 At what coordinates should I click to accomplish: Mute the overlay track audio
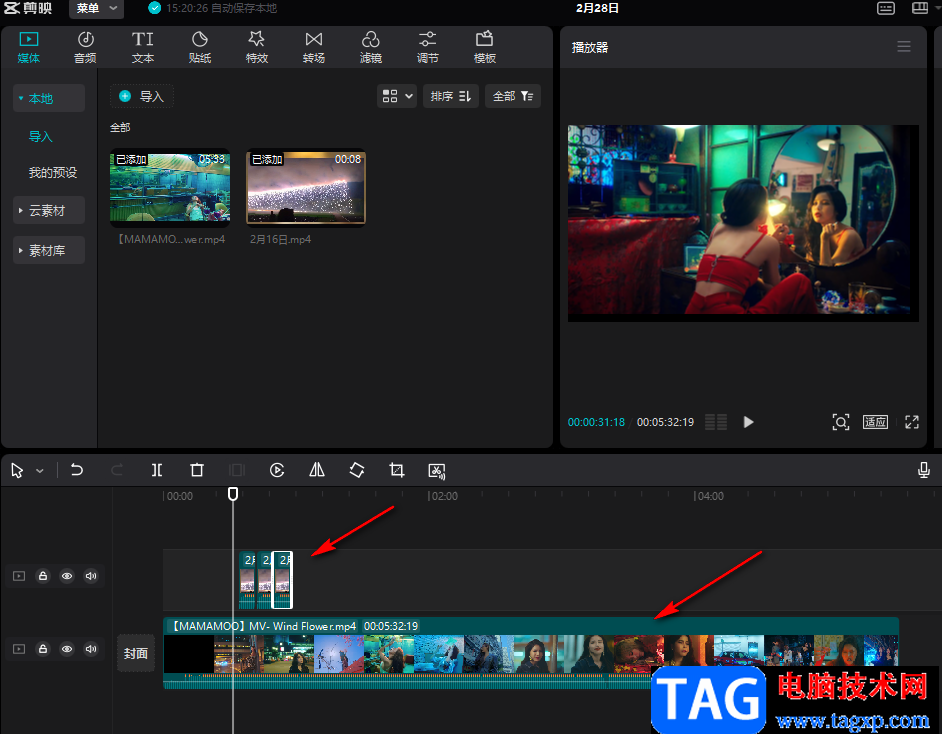point(91,576)
